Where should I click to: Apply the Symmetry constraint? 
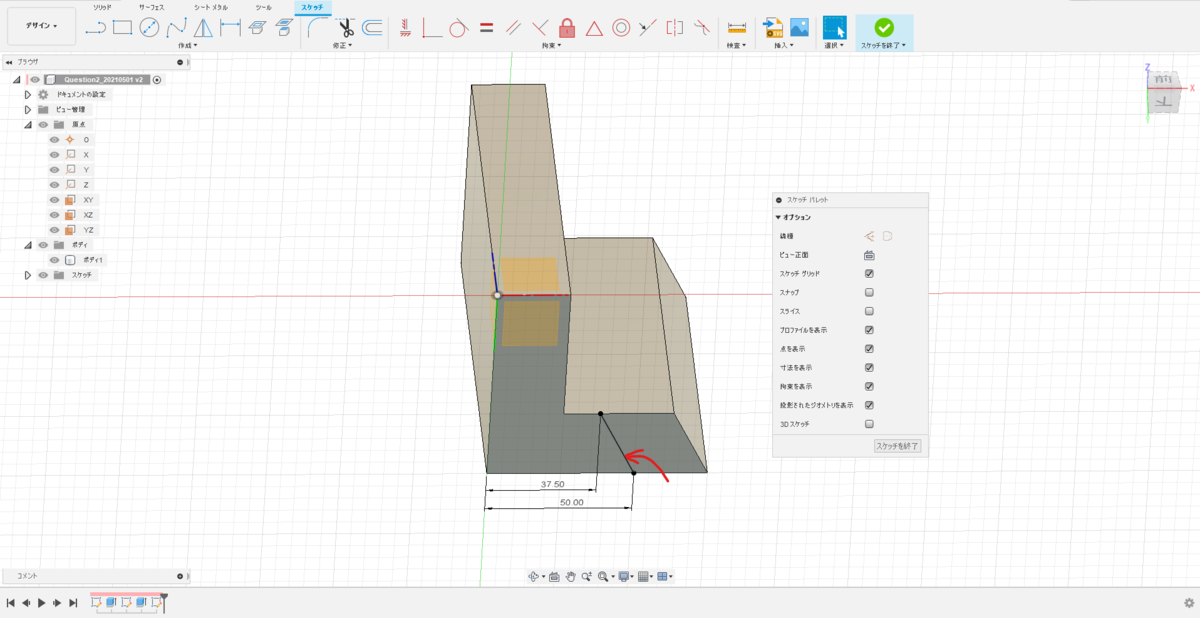675,27
